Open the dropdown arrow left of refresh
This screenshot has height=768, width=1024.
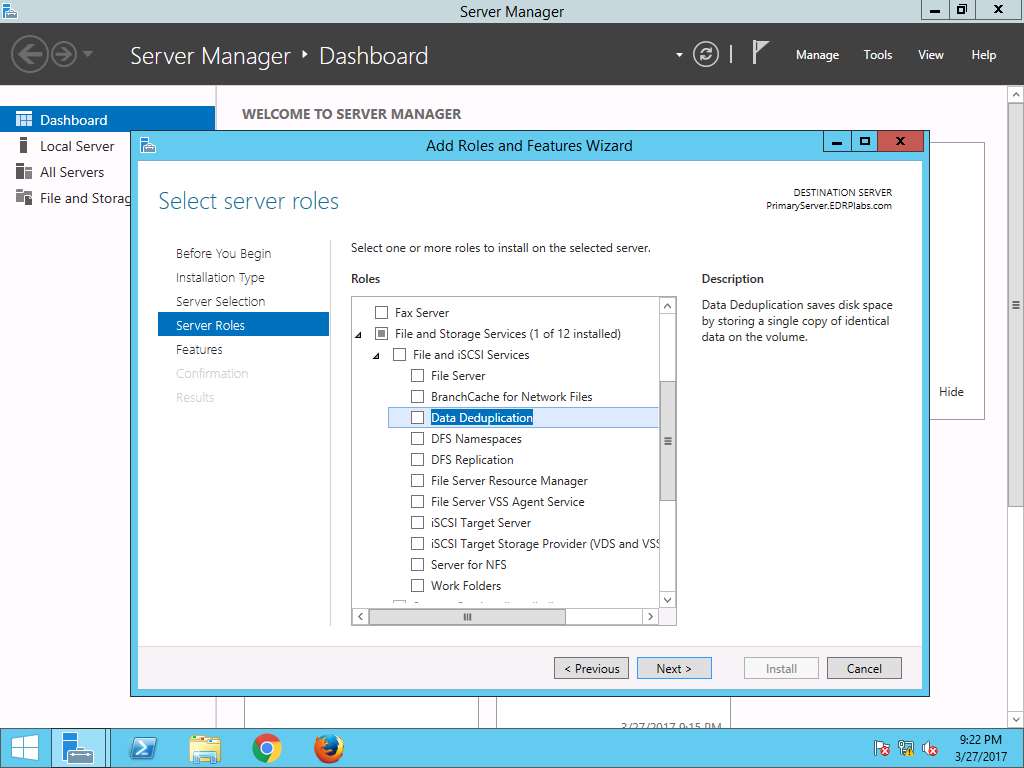[679, 55]
